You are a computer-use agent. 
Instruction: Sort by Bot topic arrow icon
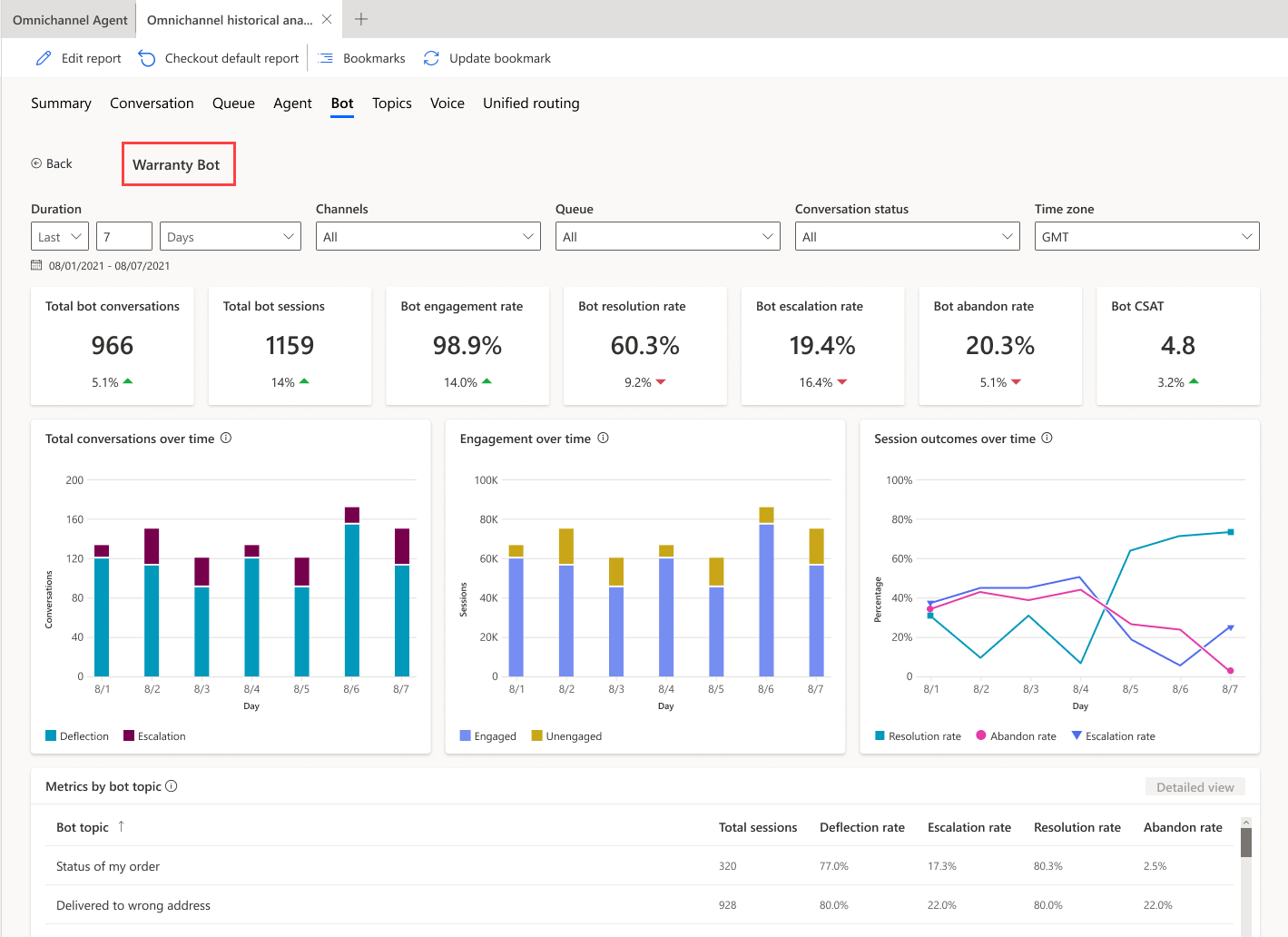pos(121,826)
